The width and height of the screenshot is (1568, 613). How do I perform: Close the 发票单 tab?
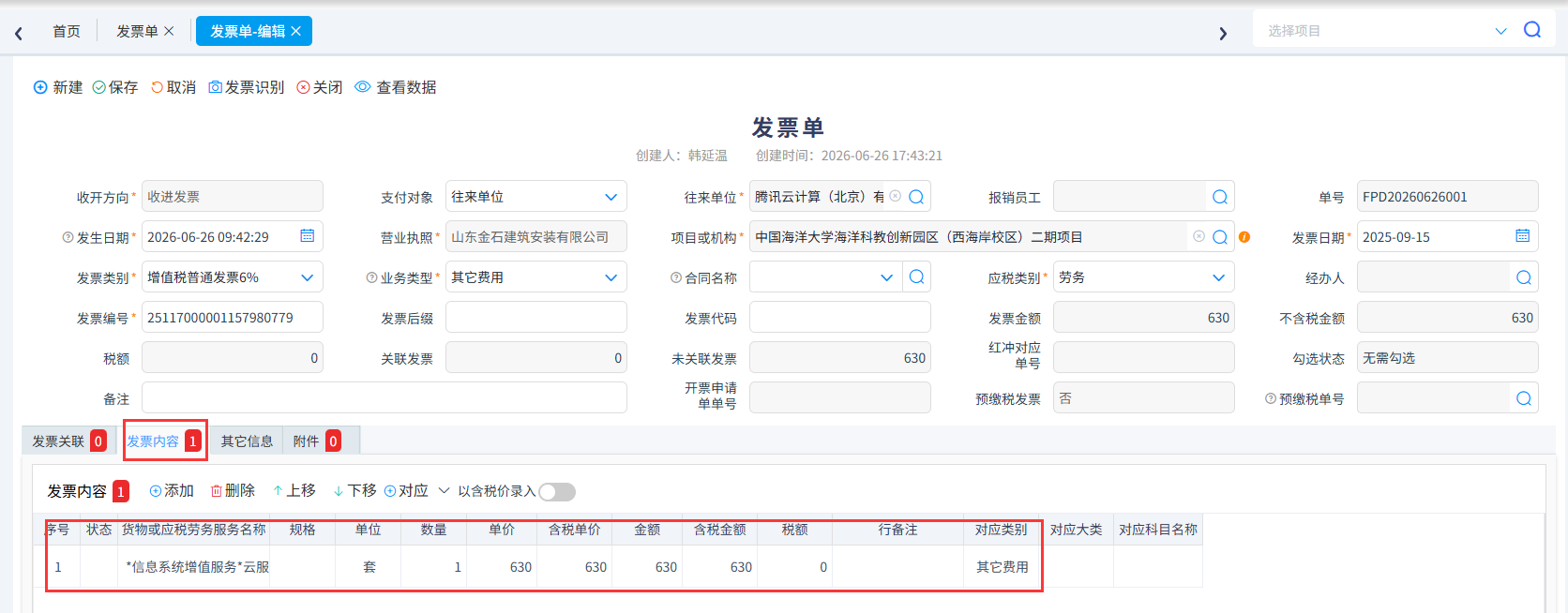169,31
